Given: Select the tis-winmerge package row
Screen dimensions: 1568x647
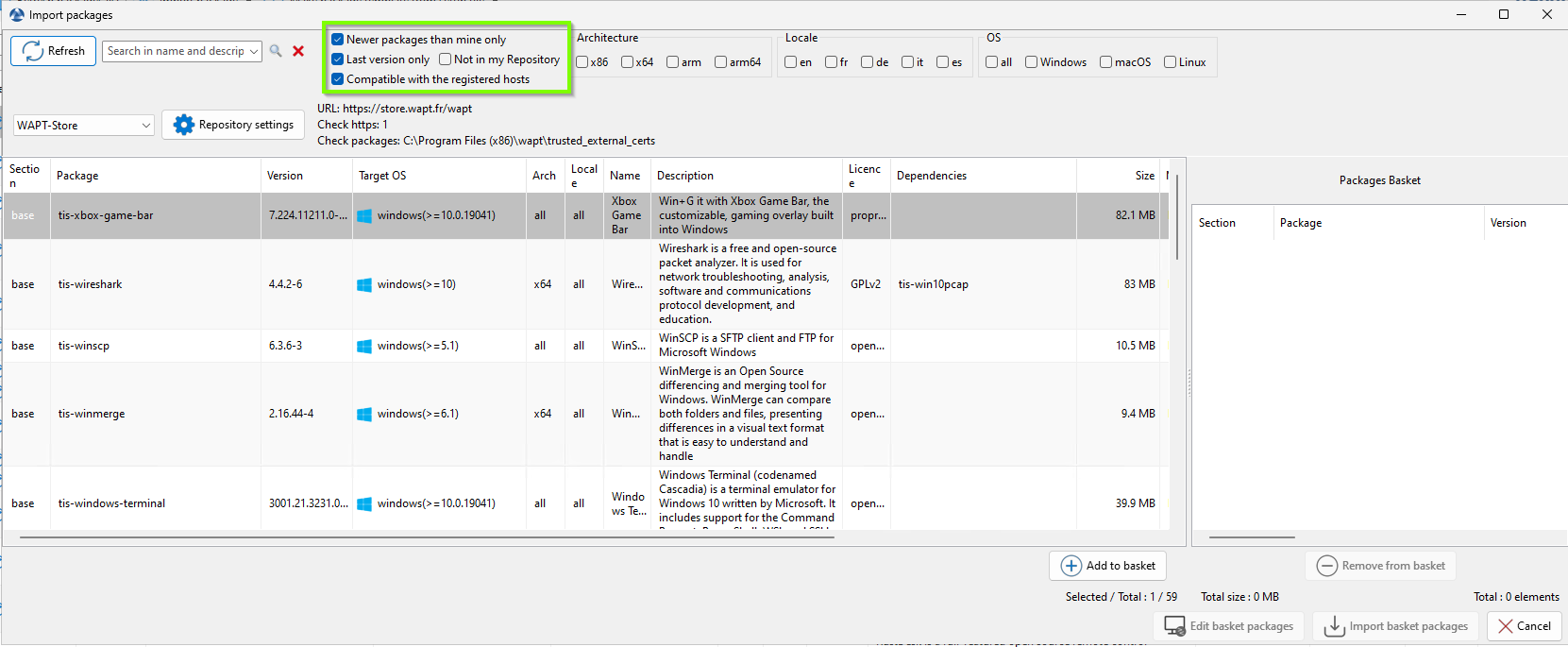Looking at the screenshot, I should tap(585, 414).
